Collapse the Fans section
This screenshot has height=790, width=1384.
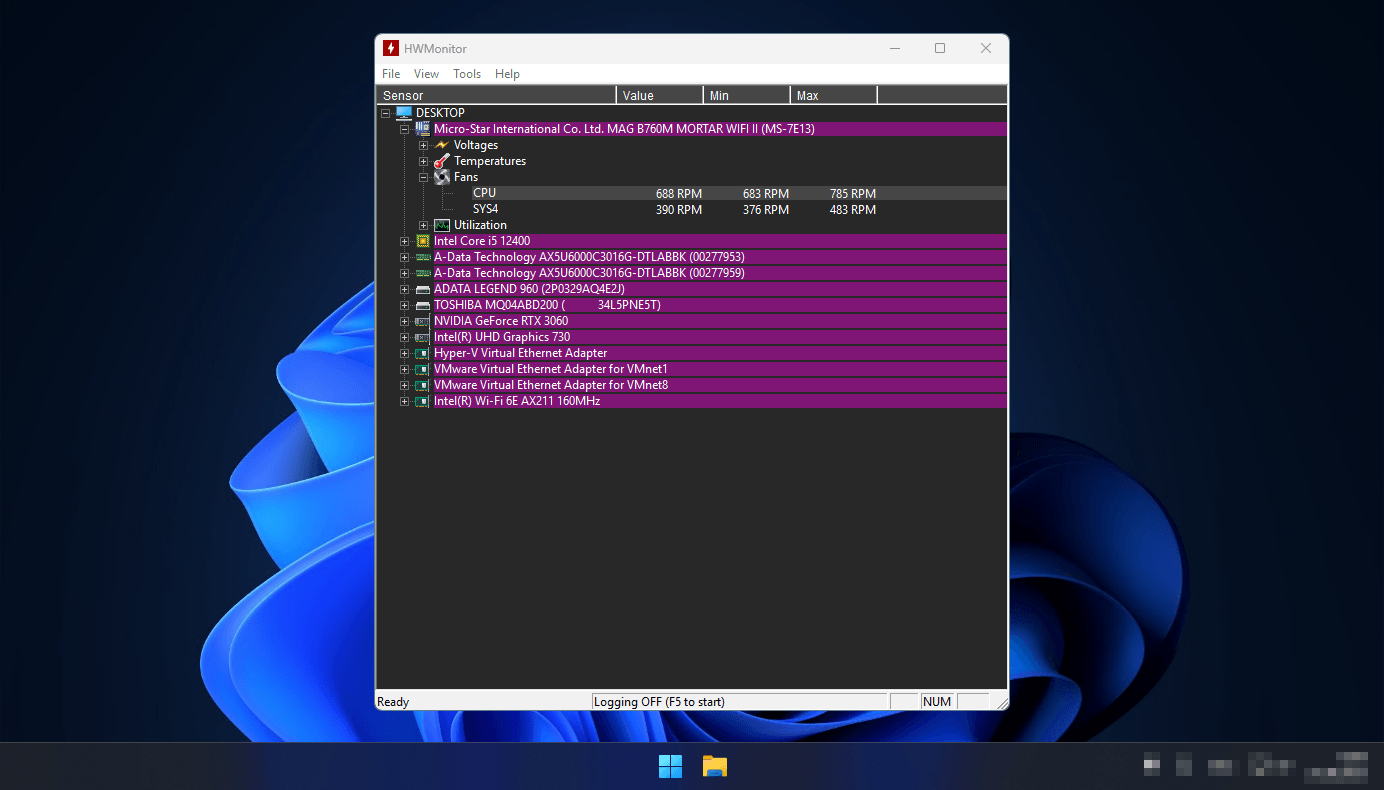pyautogui.click(x=423, y=177)
